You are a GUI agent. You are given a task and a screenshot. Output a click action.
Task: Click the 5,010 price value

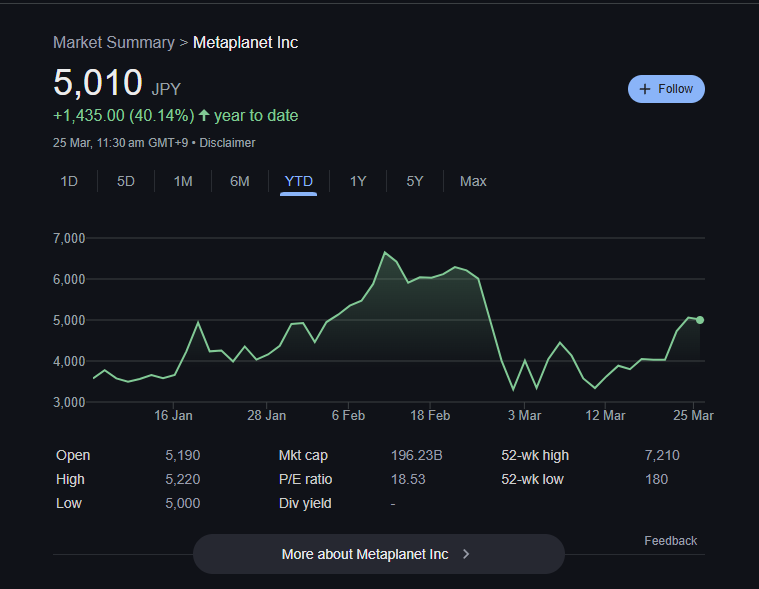(98, 82)
